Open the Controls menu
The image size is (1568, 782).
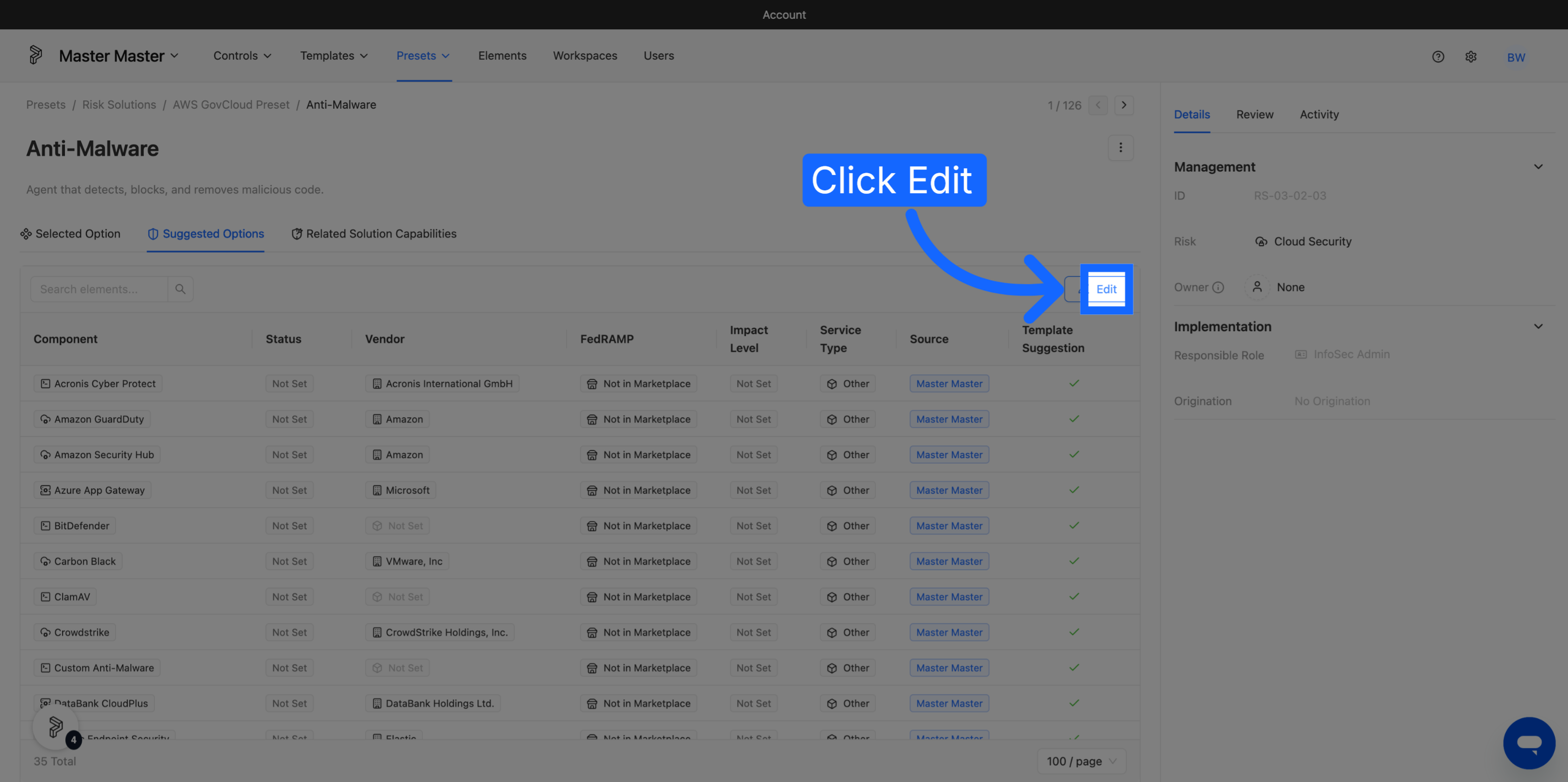click(242, 55)
